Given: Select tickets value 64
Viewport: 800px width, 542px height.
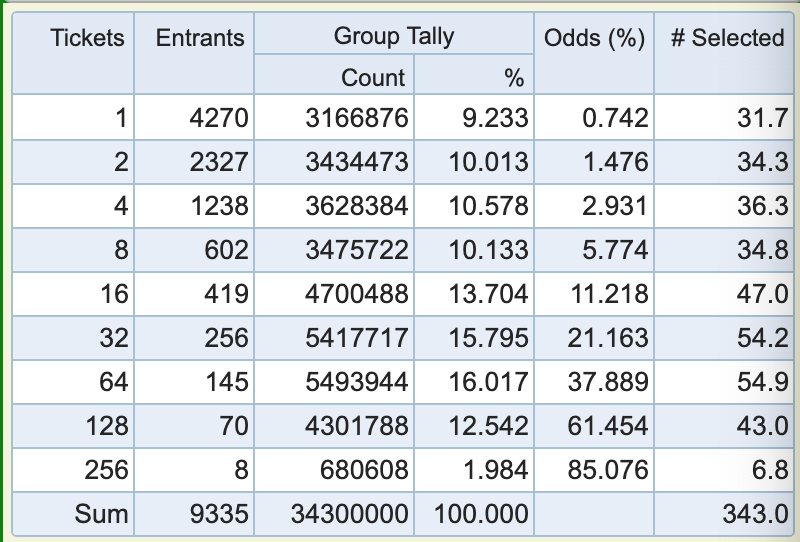Looking at the screenshot, I should (113, 382).
